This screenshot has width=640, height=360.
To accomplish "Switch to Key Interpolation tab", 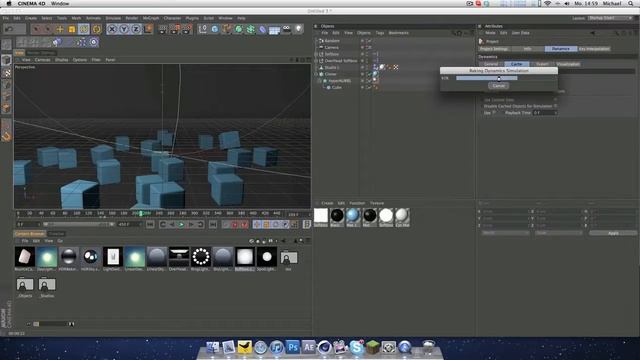I will 594,49.
